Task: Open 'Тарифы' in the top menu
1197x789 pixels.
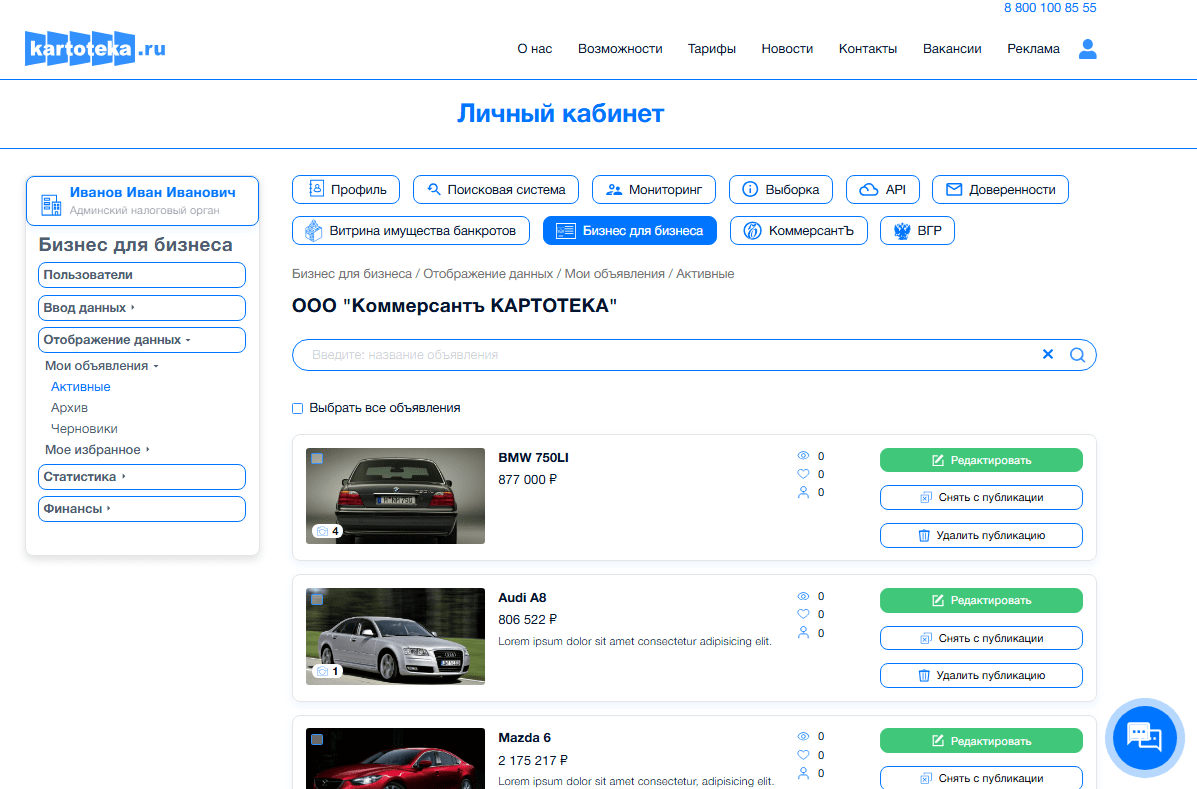Action: (711, 49)
